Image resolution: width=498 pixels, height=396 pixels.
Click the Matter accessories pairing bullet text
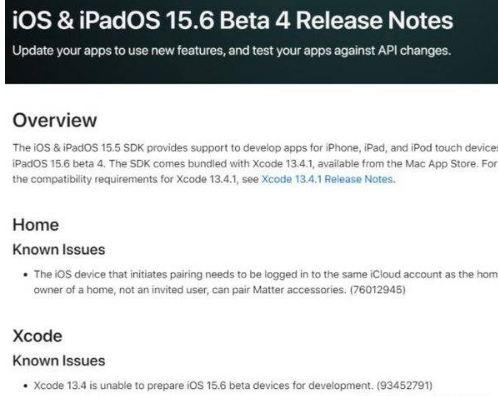coord(265,282)
